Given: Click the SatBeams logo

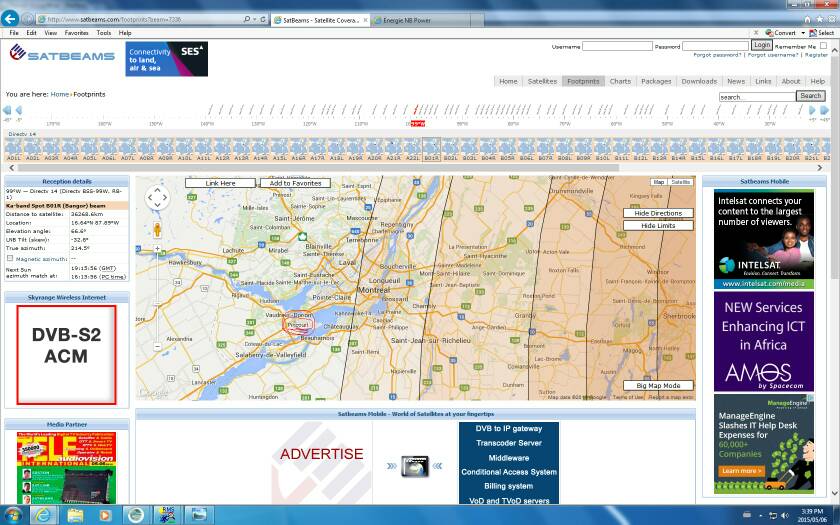Looking at the screenshot, I should (62, 54).
